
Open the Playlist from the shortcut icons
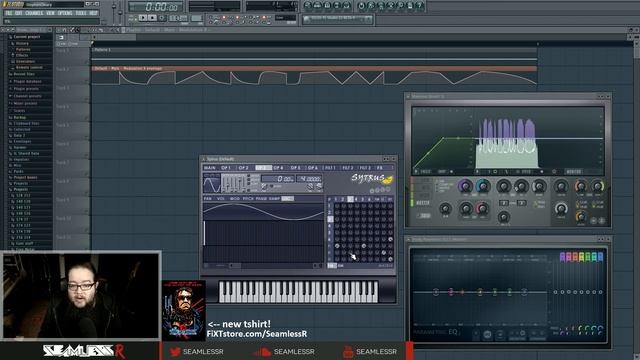307,6
